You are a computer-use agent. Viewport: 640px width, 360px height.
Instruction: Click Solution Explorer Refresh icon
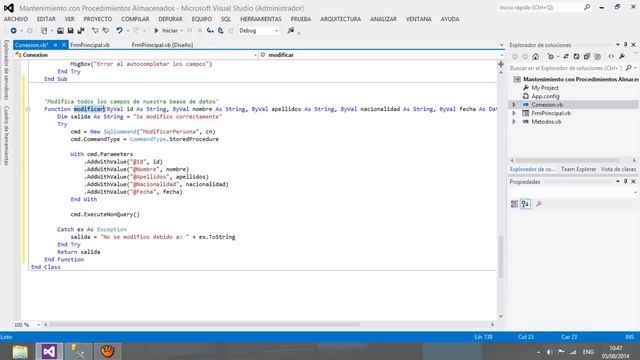pos(576,57)
